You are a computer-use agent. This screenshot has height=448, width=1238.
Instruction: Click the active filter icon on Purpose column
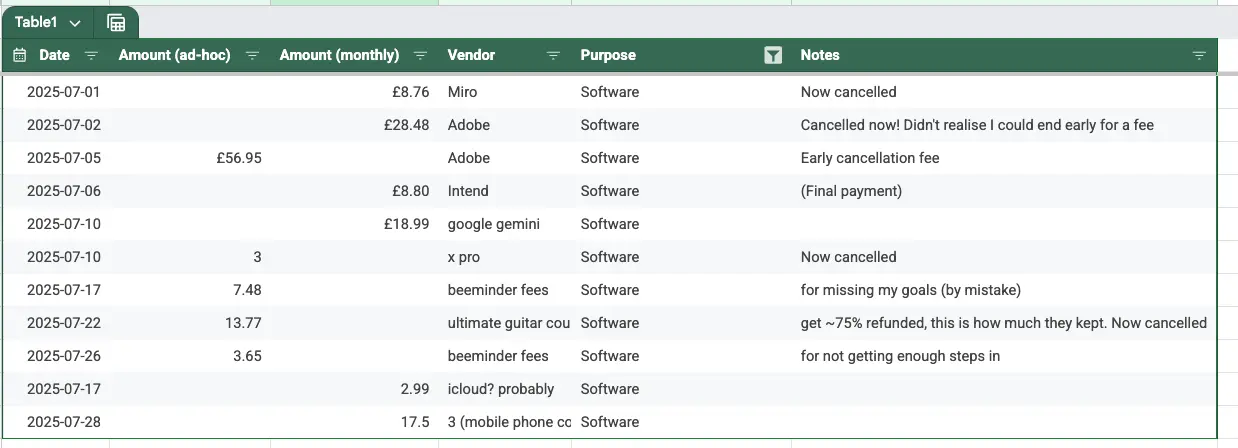772,55
